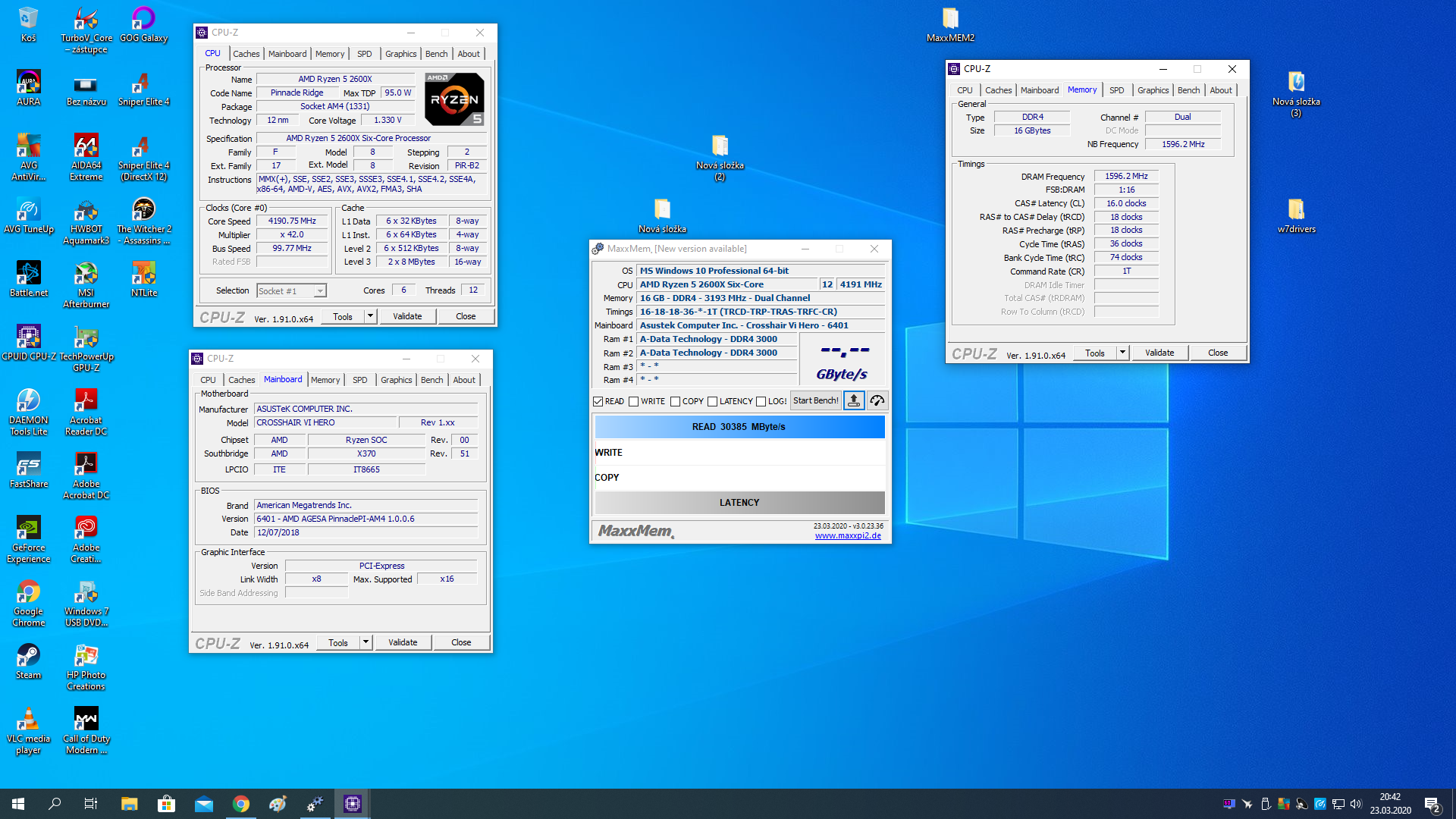Open the Koš recycle bin icon
The image size is (1456, 819).
[x=28, y=24]
